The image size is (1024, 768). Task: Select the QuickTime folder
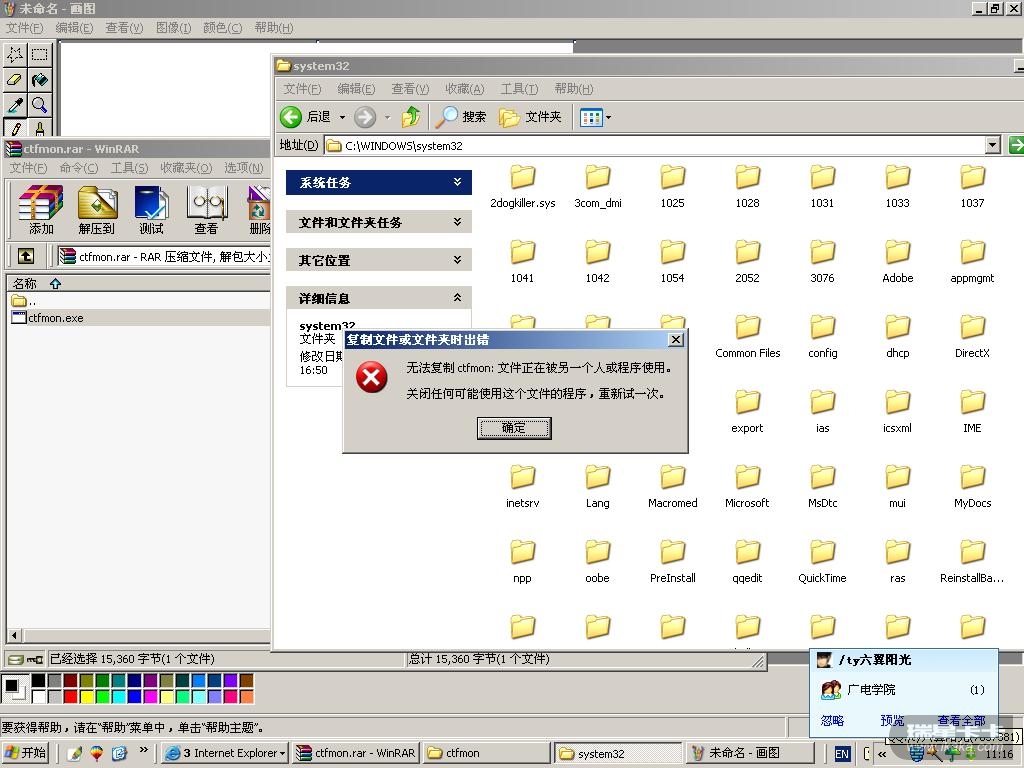click(x=822, y=563)
